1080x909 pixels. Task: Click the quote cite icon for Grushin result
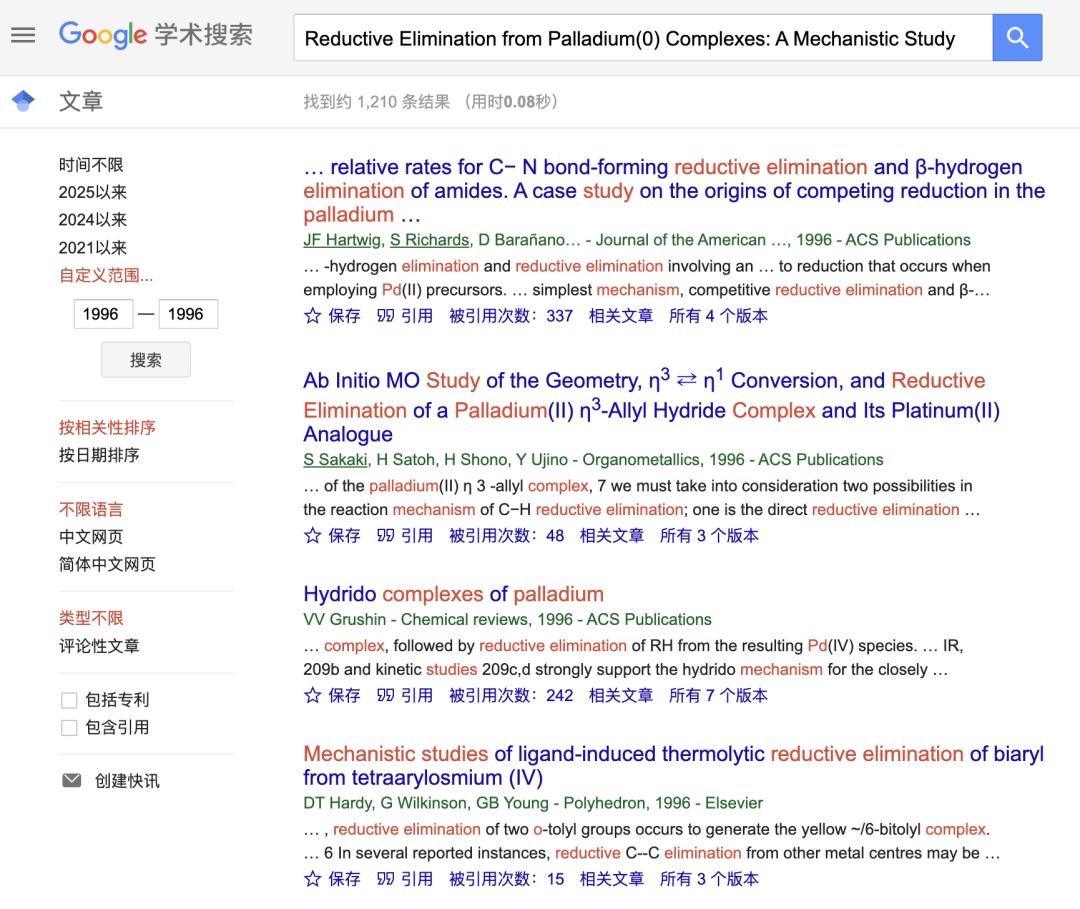(386, 696)
